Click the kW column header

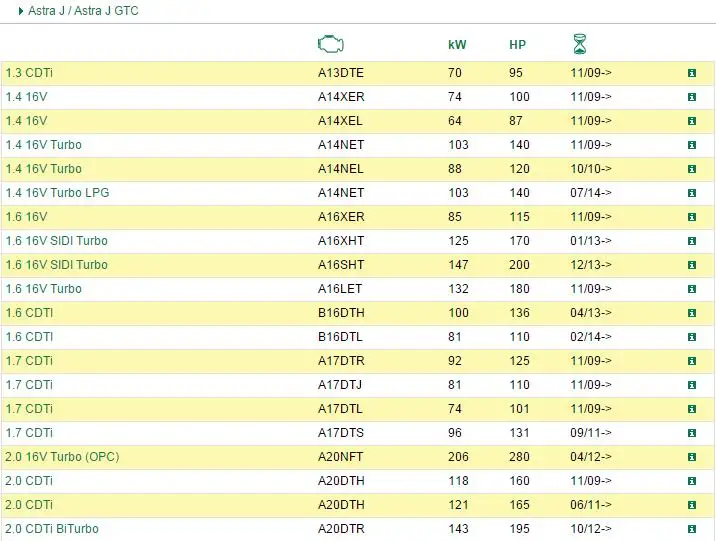coord(457,45)
